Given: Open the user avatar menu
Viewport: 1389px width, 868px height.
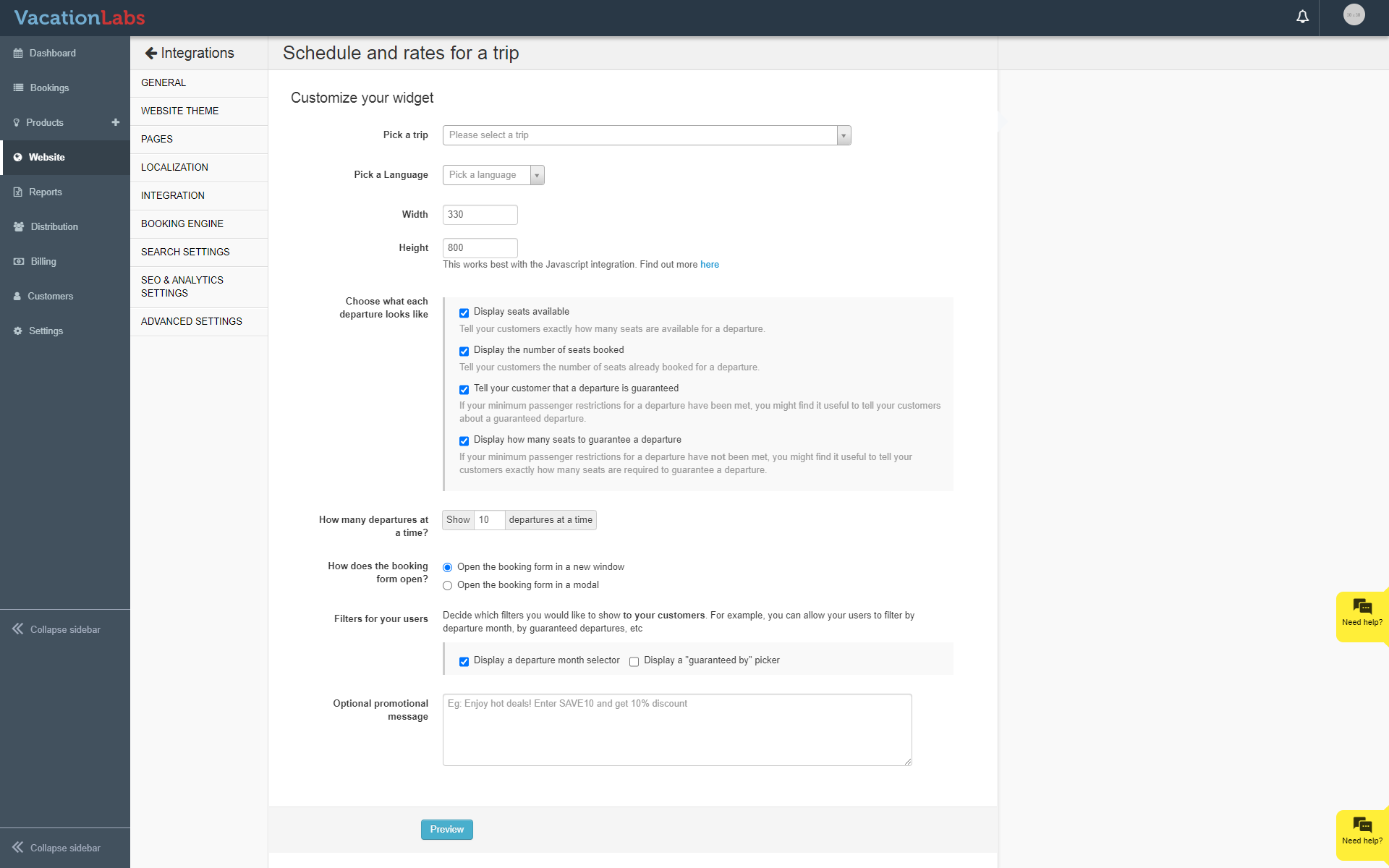Looking at the screenshot, I should point(1354,15).
